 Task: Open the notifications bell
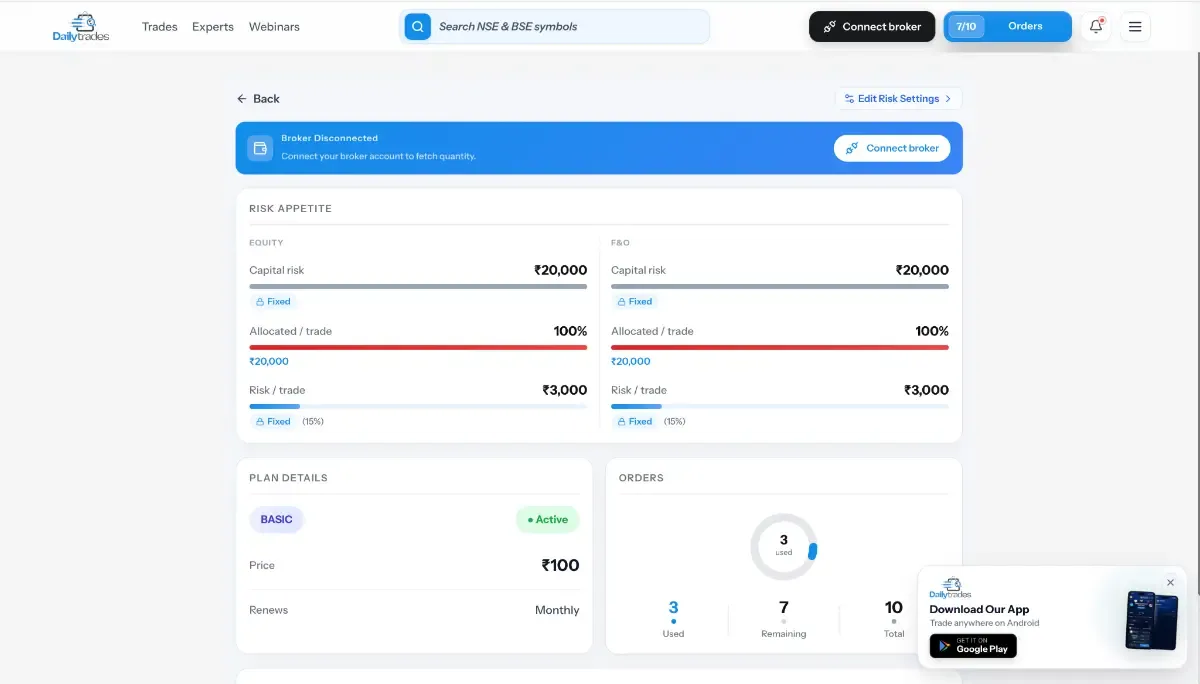[x=1096, y=27]
